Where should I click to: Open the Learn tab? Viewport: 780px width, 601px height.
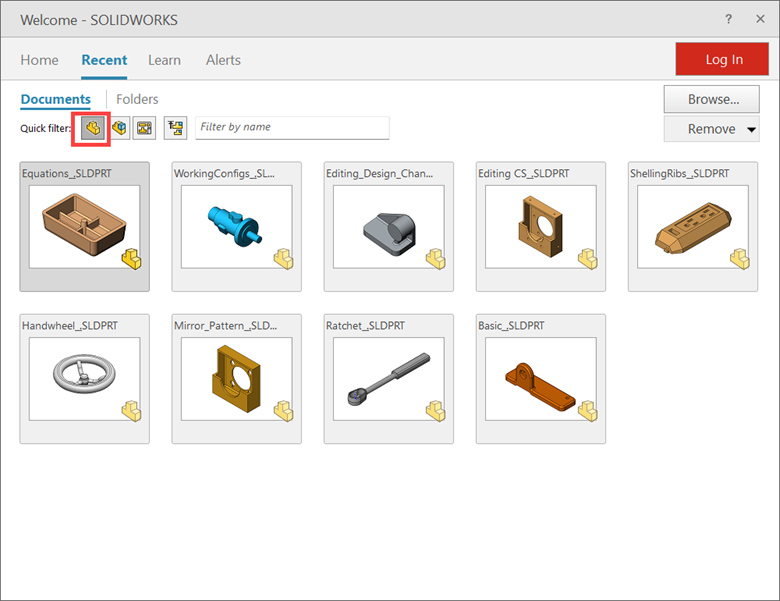pyautogui.click(x=164, y=60)
